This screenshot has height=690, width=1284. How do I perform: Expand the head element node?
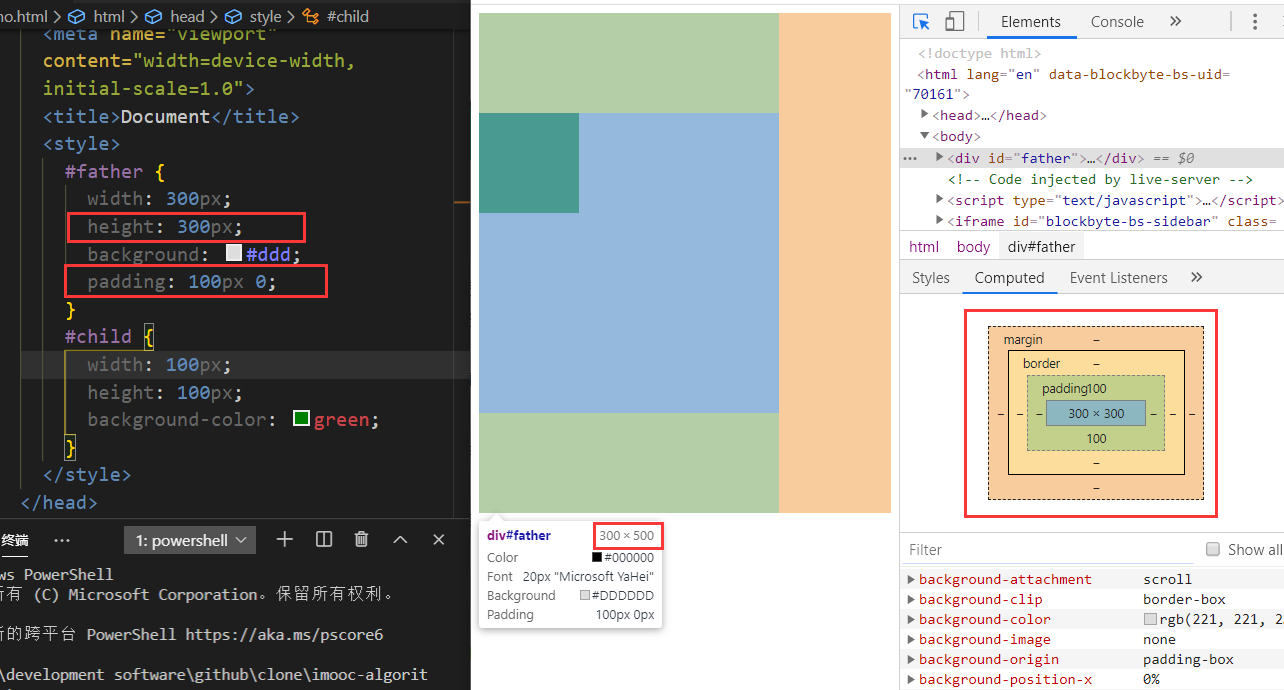pyautogui.click(x=925, y=114)
